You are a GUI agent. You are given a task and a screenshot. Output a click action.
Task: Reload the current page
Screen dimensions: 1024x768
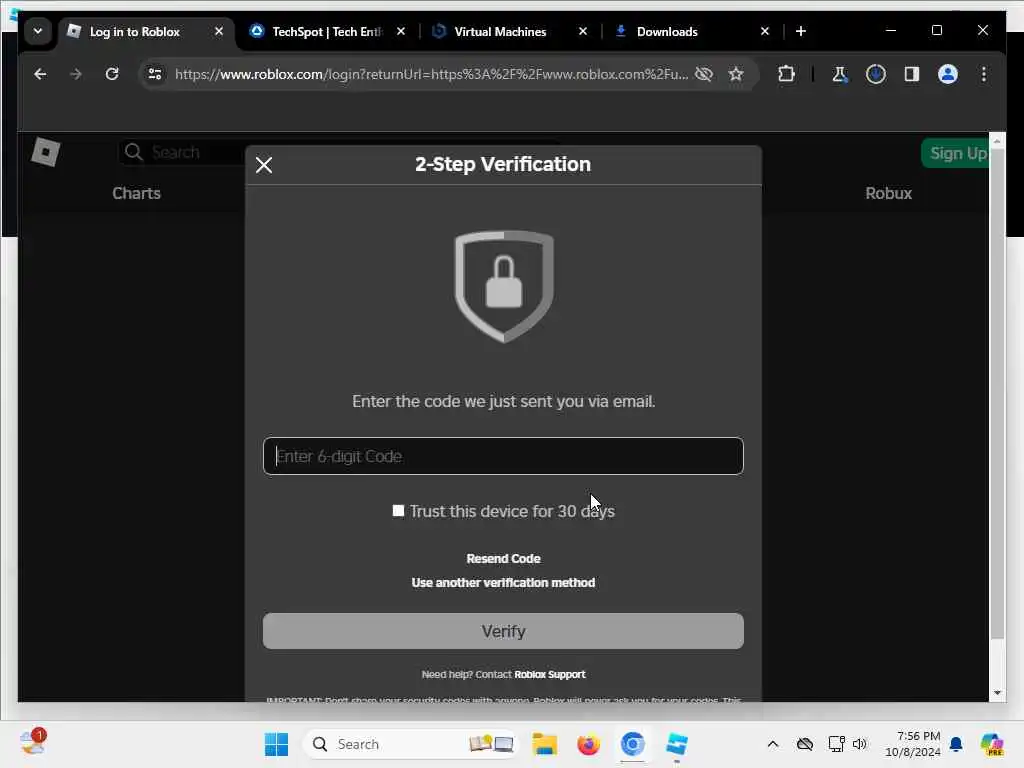[x=112, y=74]
